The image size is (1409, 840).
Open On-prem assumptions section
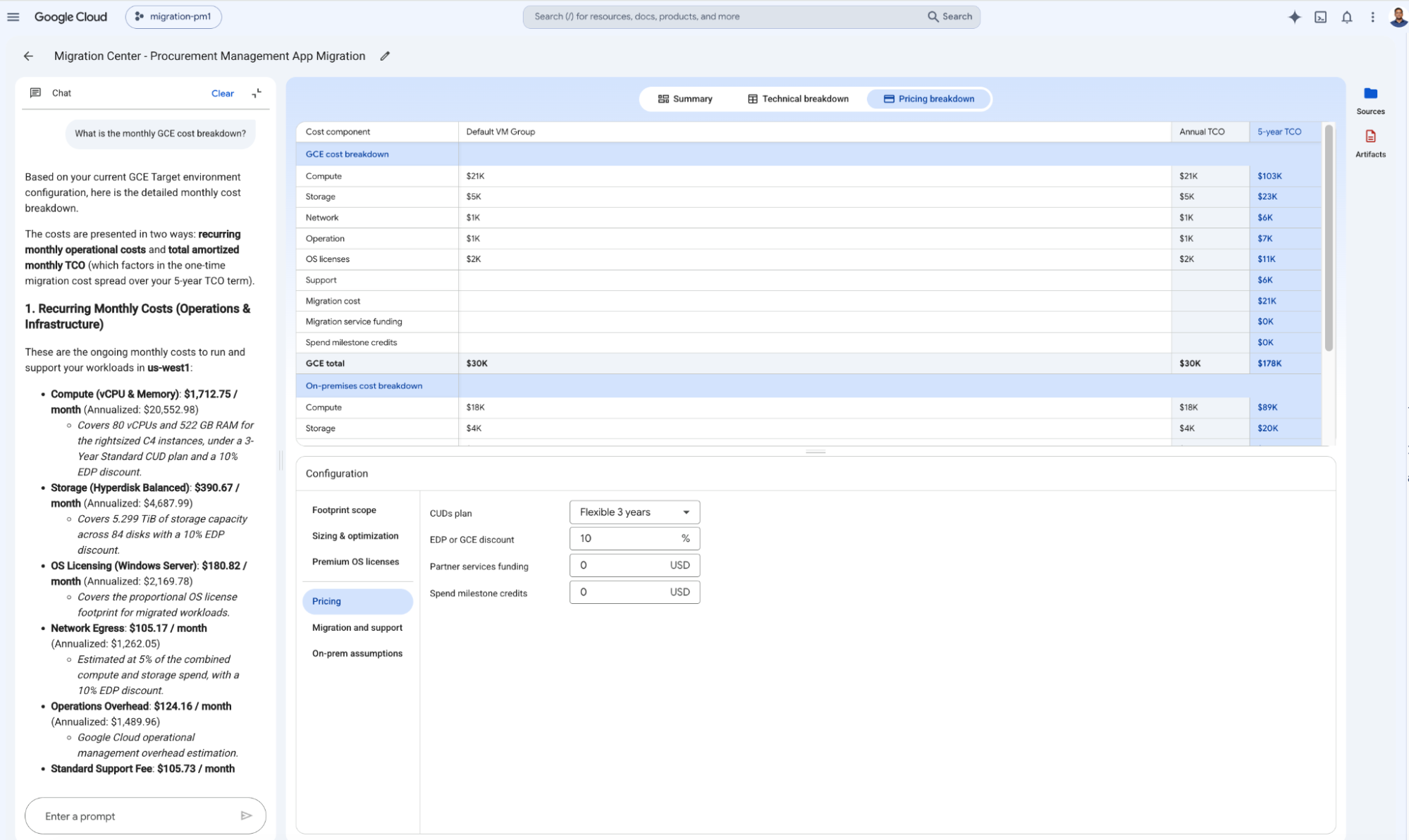357,654
